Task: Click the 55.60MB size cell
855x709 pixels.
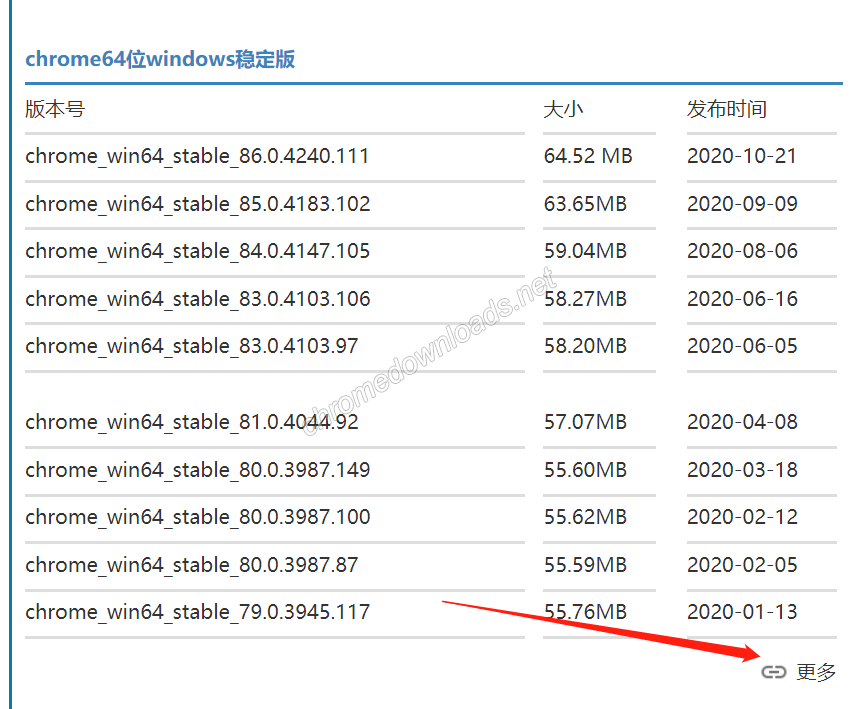Action: 585,470
